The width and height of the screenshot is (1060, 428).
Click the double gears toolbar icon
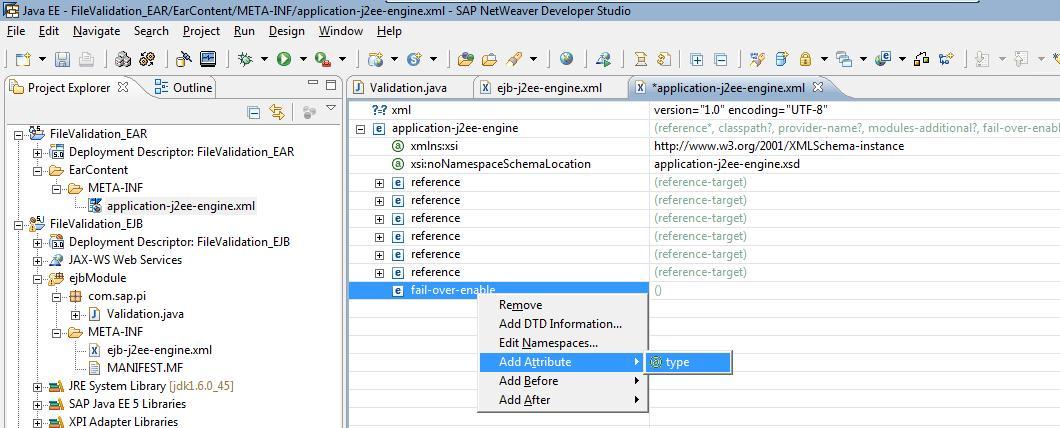pos(147,60)
